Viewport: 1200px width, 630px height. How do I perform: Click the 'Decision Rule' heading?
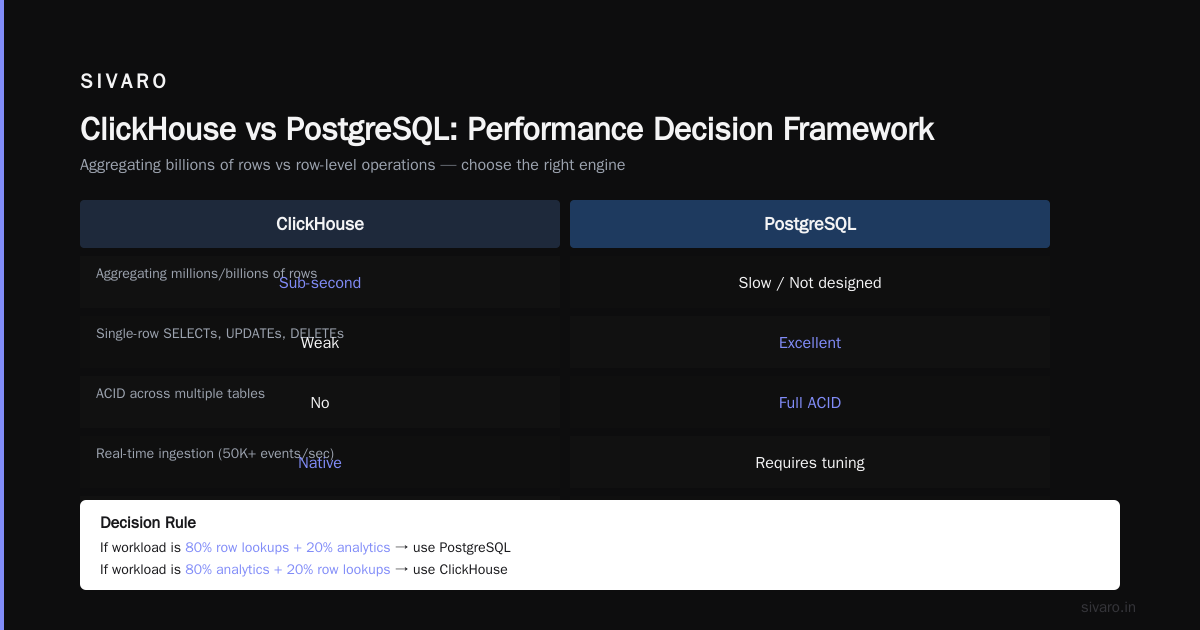[148, 522]
